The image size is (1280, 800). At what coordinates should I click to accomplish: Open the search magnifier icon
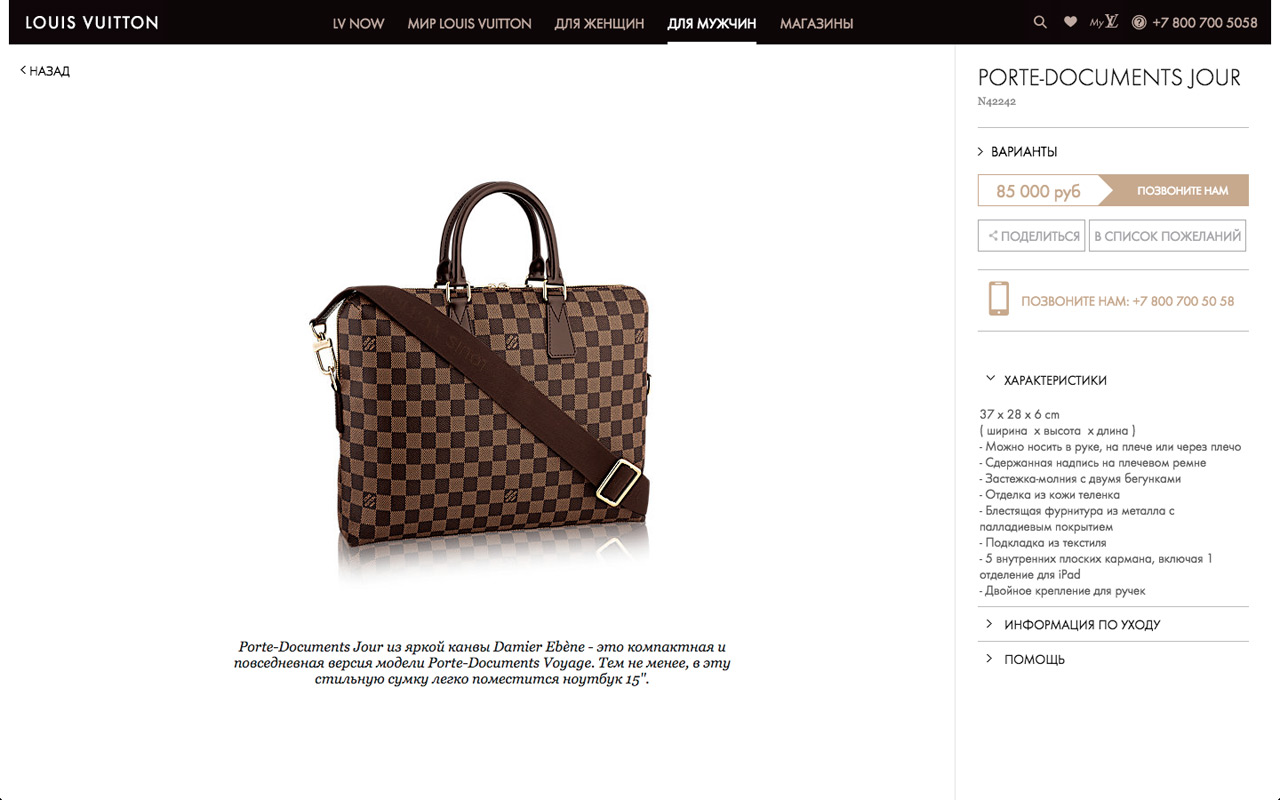pyautogui.click(x=1040, y=22)
